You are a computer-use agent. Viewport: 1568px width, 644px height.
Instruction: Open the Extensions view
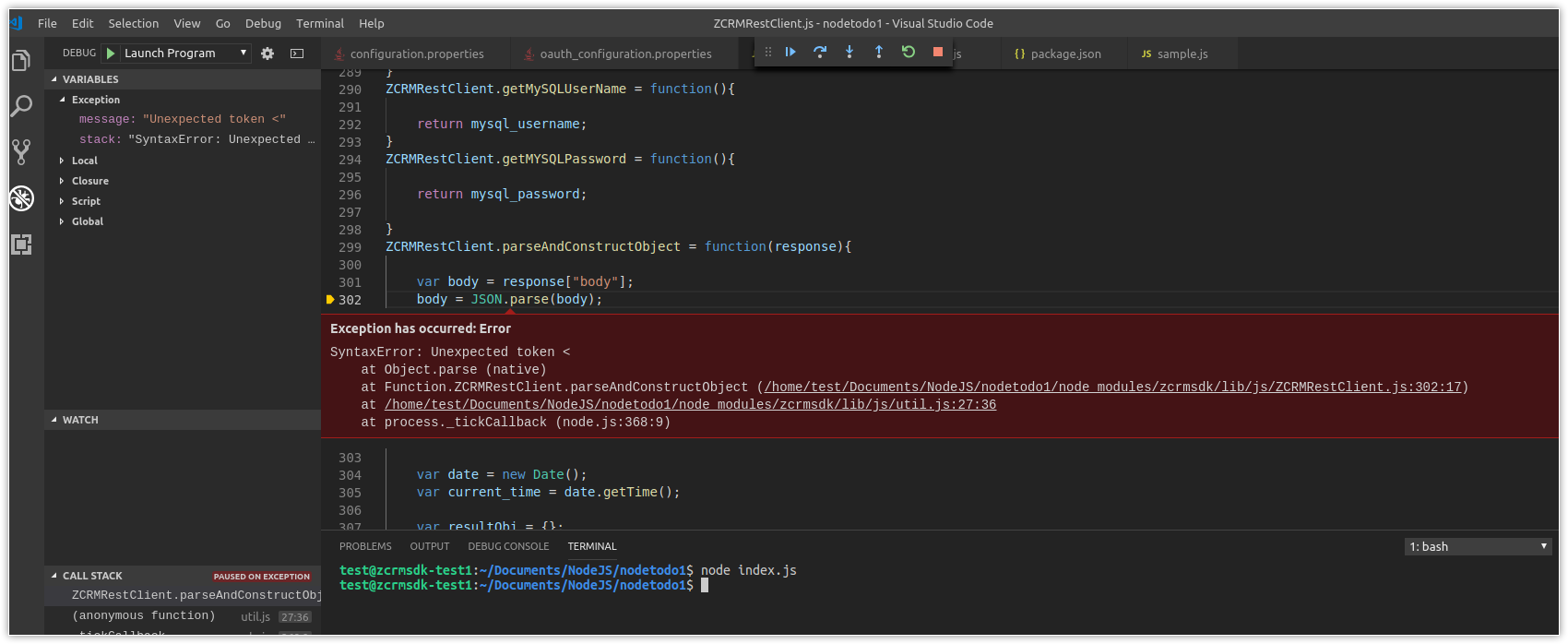(x=21, y=244)
